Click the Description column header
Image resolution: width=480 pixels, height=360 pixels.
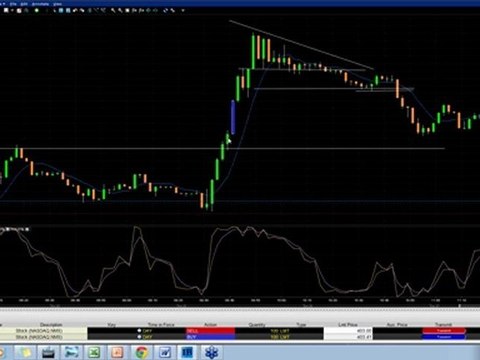51,324
